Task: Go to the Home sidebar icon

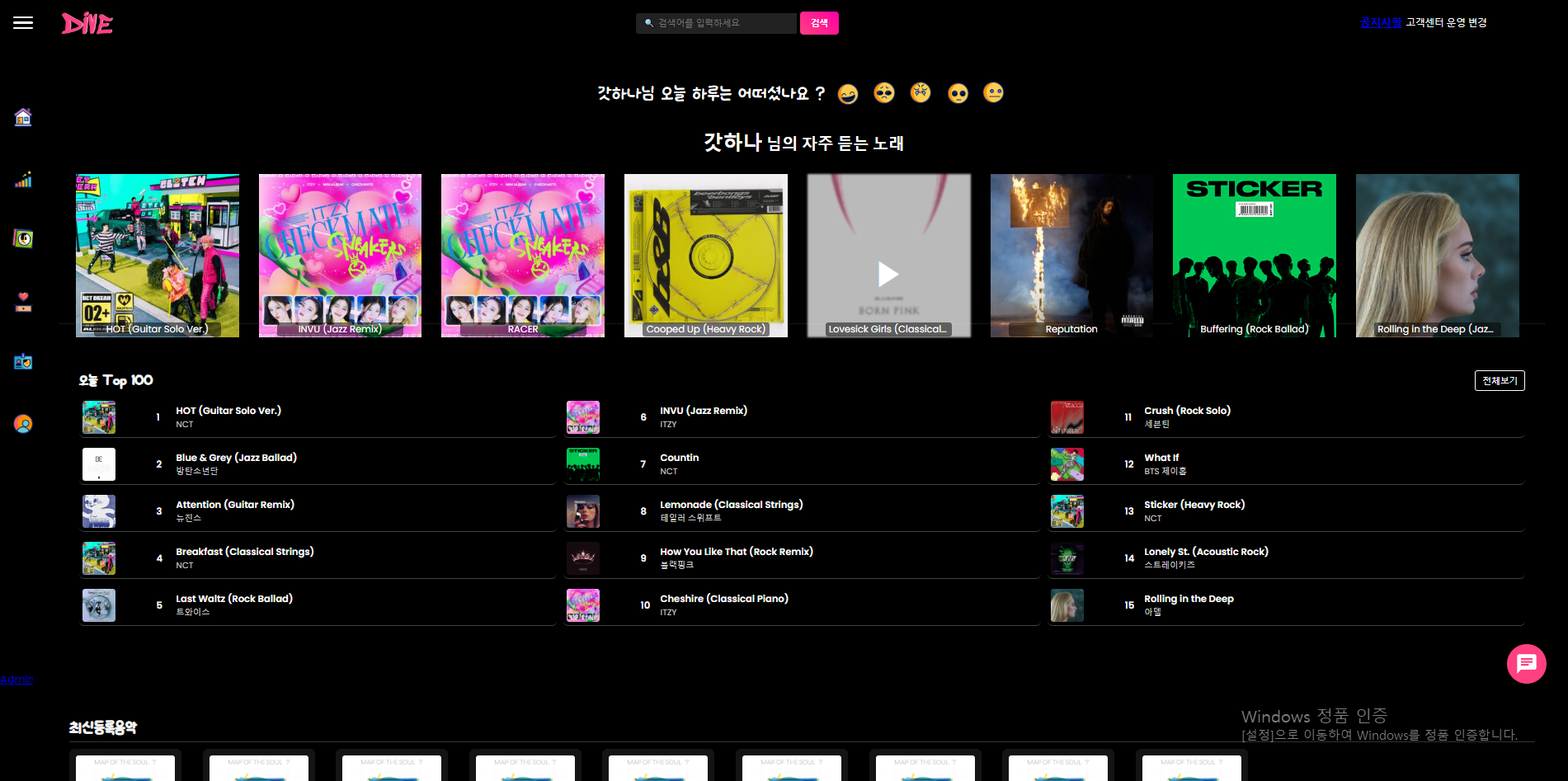Action: click(23, 117)
